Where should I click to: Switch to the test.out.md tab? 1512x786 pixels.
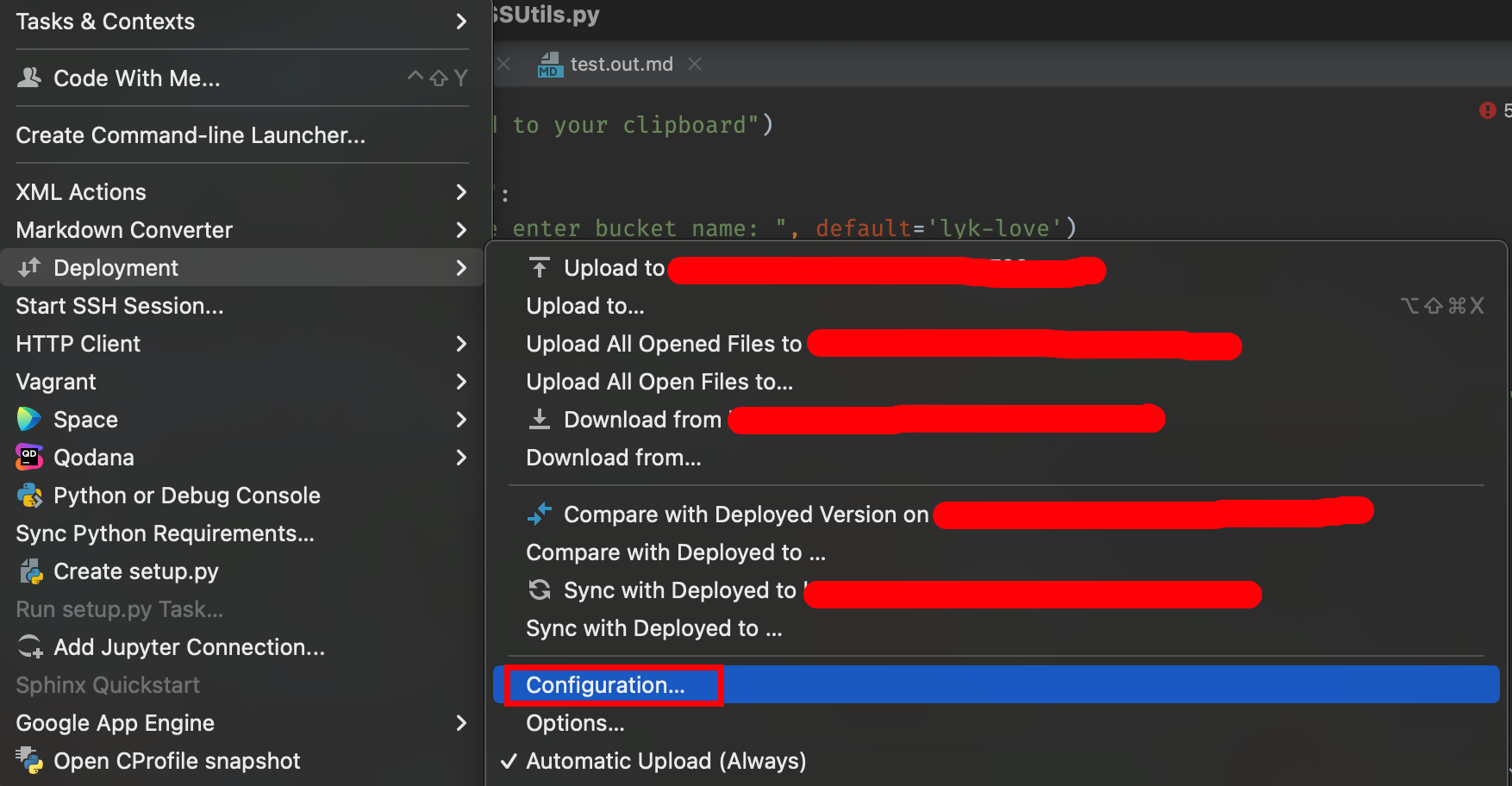[621, 65]
